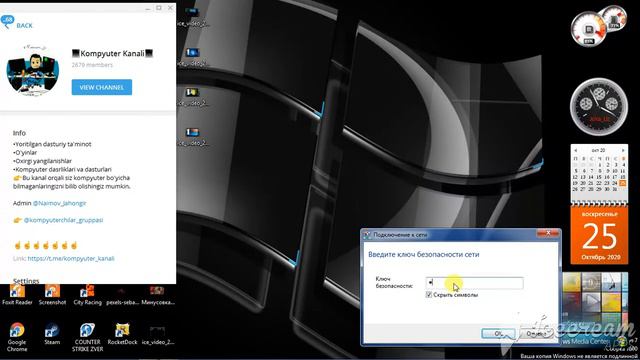Click the orange date tile showing 25
Screen dimensions: 640x360
[599, 235]
